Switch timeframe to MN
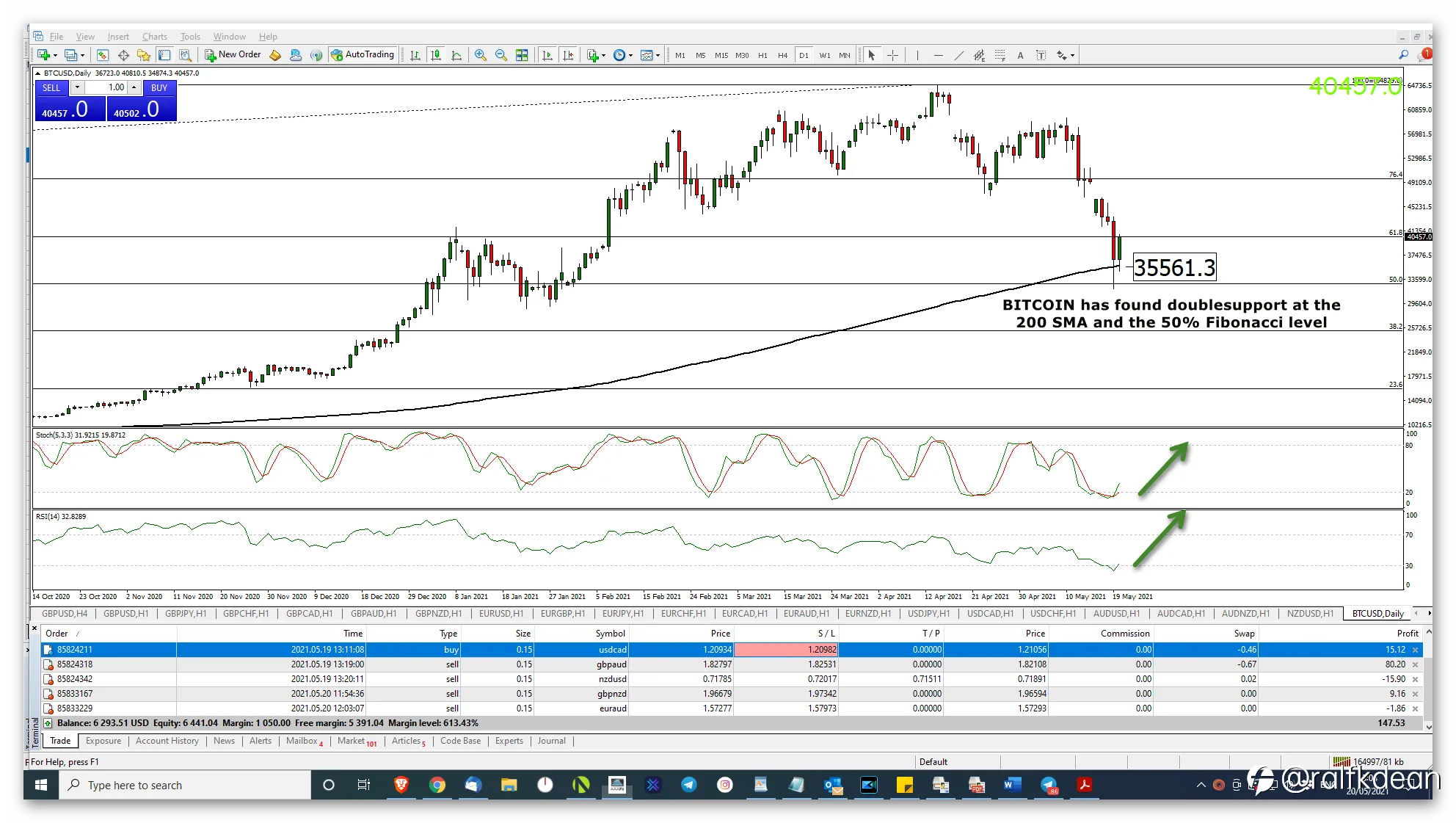The height and width of the screenshot is (823, 1456). pyautogui.click(x=845, y=55)
